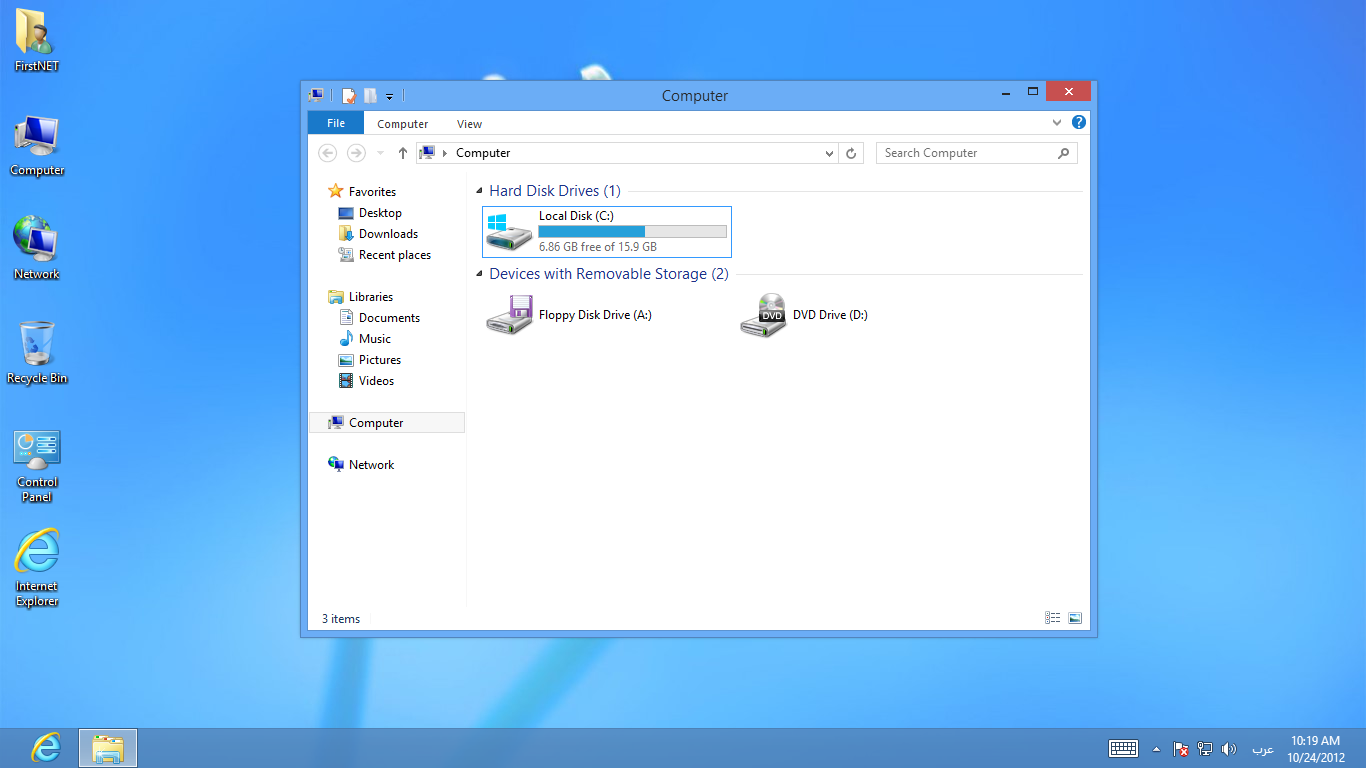Open the File menu
Image resolution: width=1366 pixels, height=768 pixels.
coord(335,122)
